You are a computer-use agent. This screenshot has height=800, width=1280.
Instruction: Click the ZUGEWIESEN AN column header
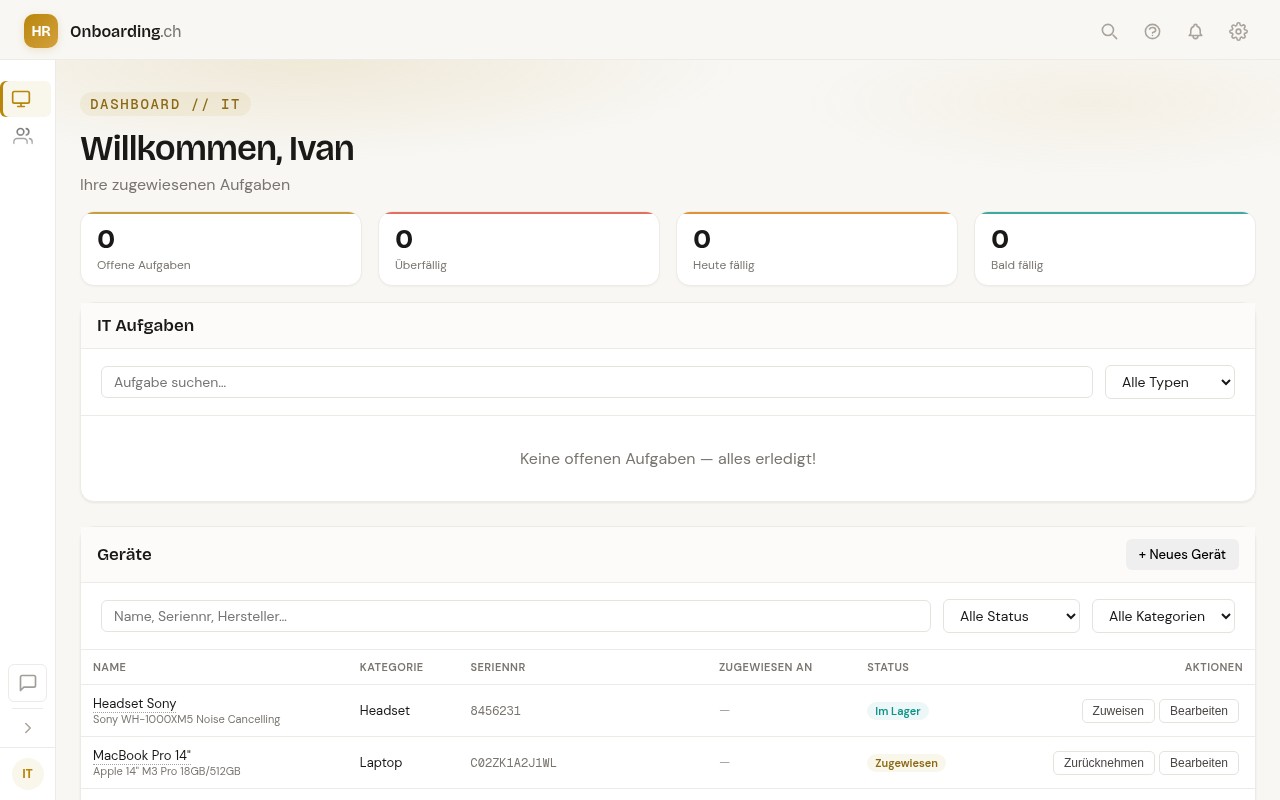765,667
